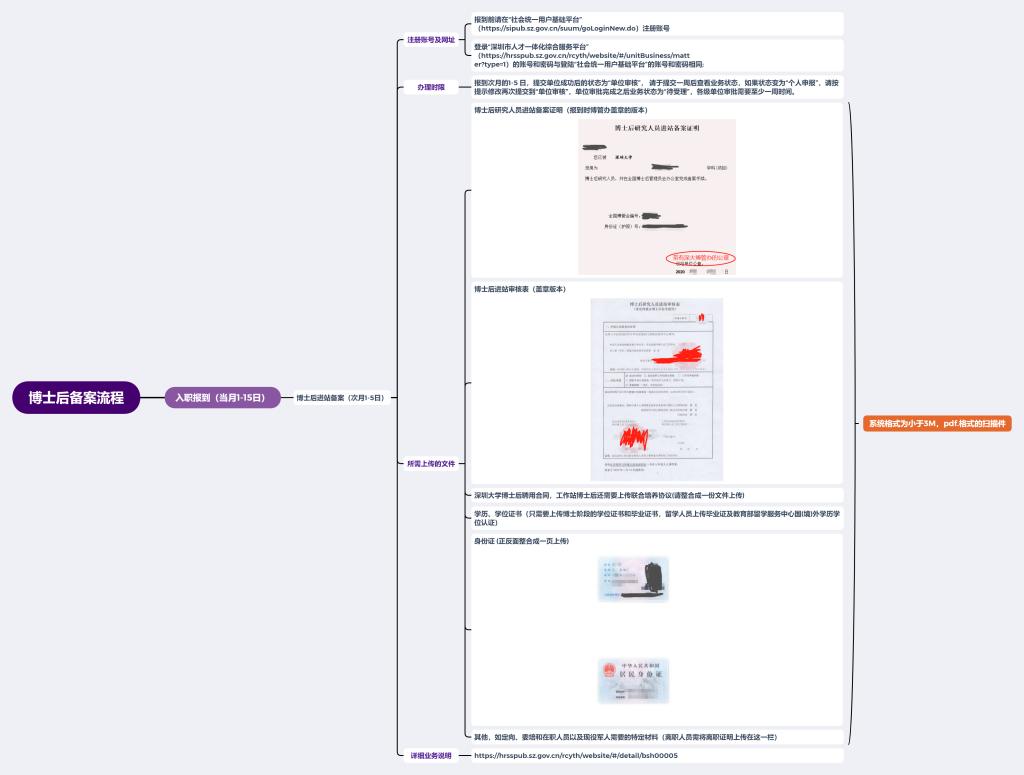
Task: Click the 博士后研究人员进站备案证明 document image
Action: click(x=656, y=197)
